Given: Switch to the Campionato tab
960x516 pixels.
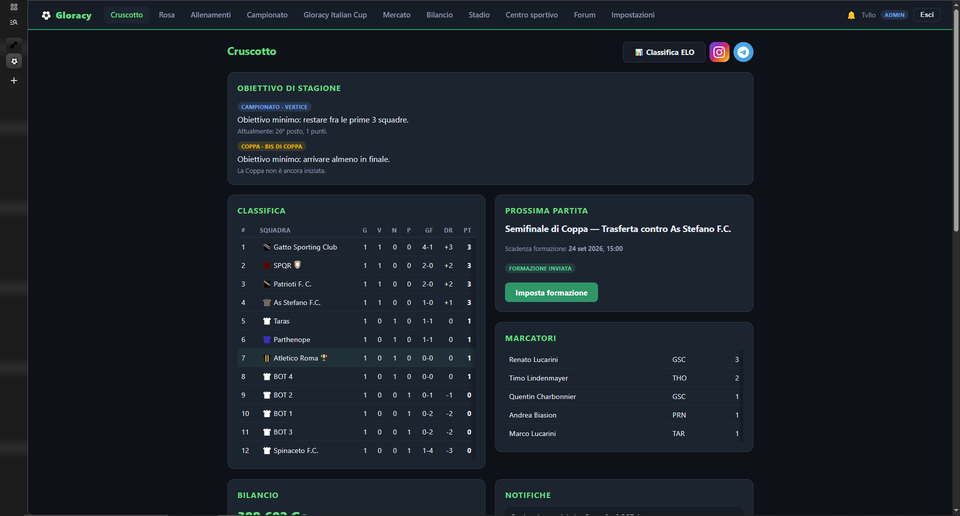Looking at the screenshot, I should [267, 15].
